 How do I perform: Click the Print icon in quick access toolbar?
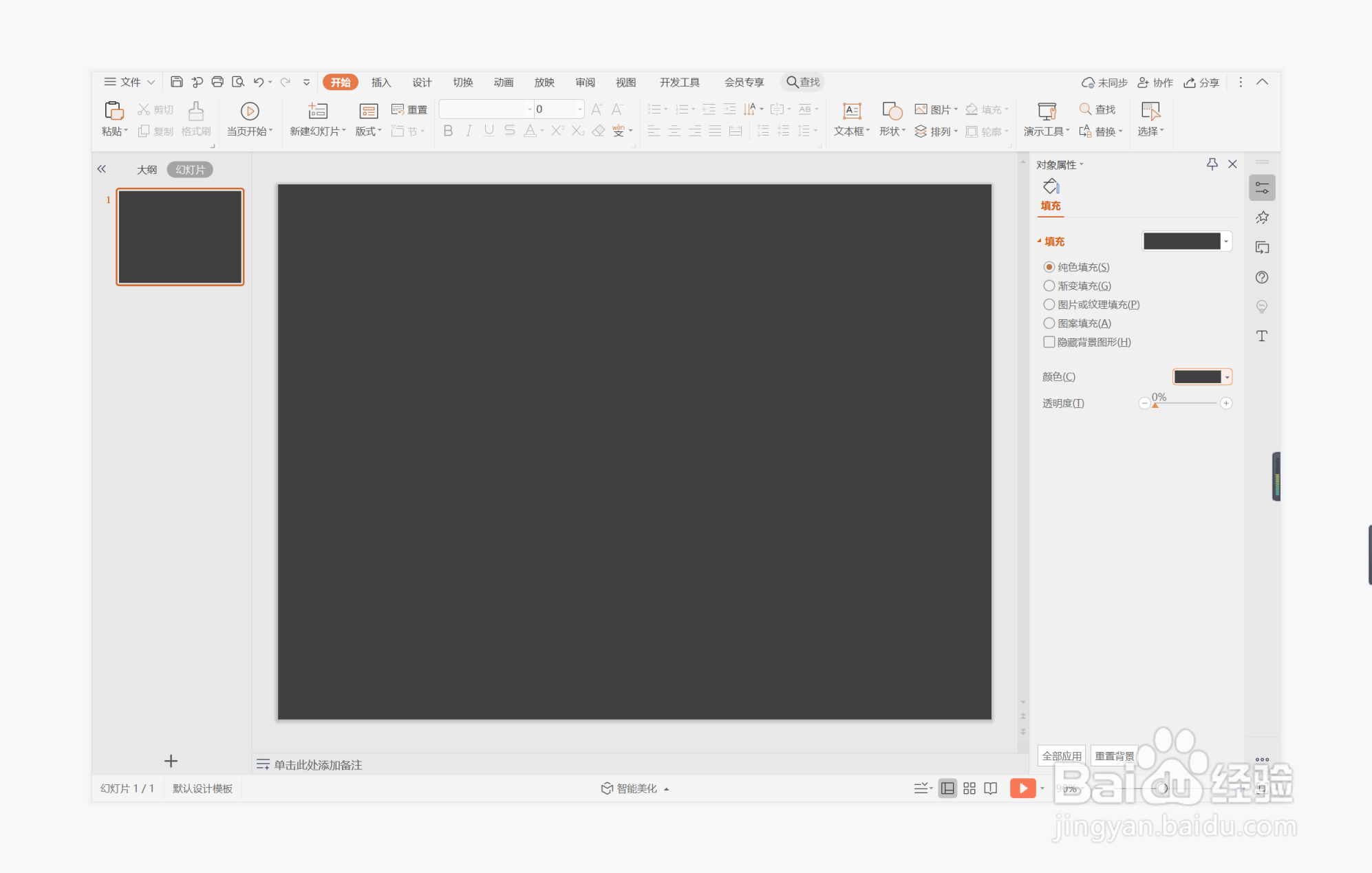click(217, 82)
